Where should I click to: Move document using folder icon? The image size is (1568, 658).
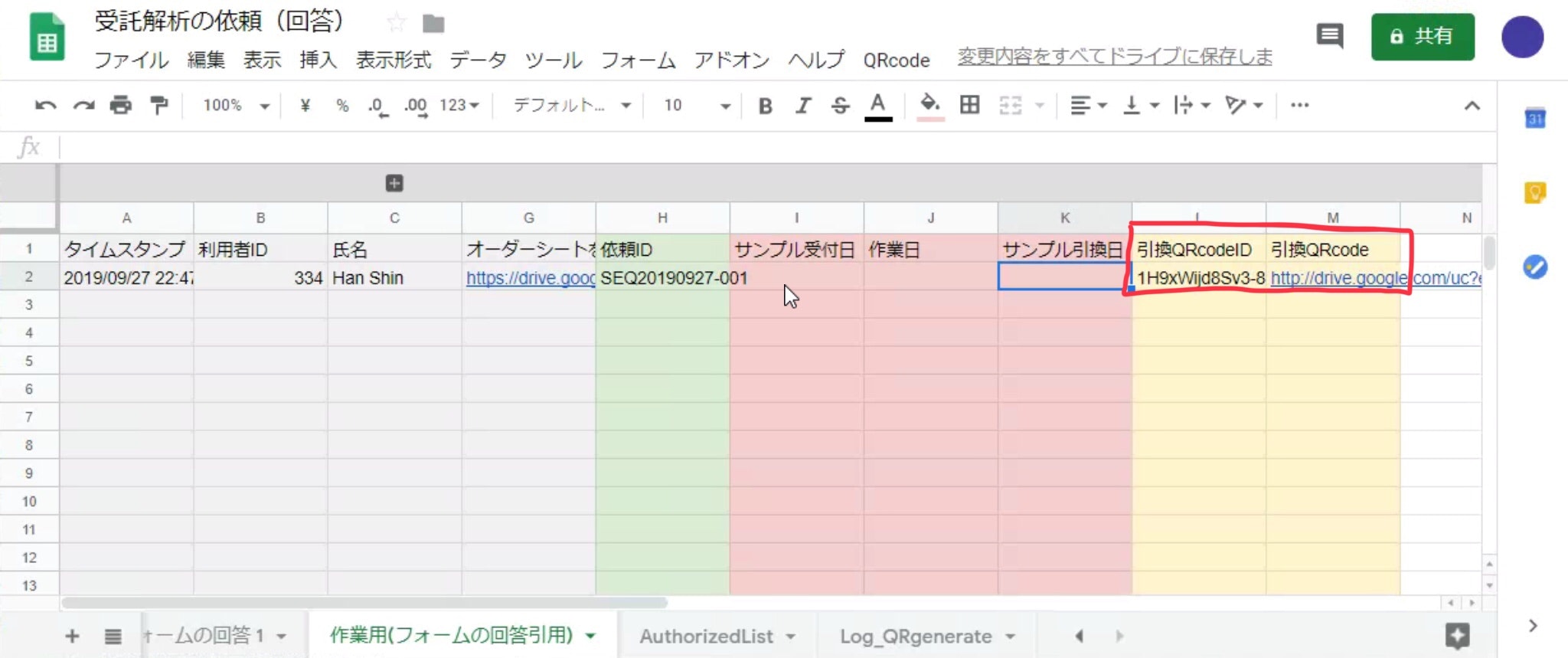(x=433, y=24)
